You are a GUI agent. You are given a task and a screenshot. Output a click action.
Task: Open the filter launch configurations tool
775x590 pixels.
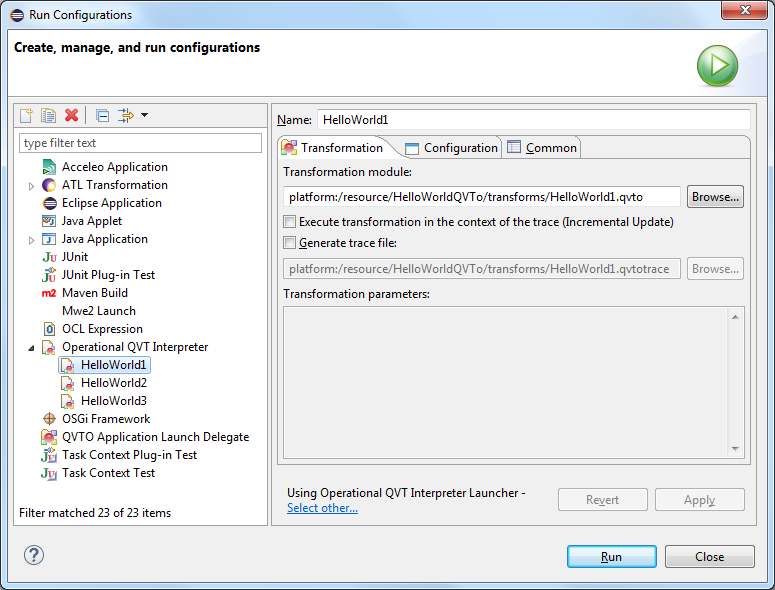coord(126,115)
